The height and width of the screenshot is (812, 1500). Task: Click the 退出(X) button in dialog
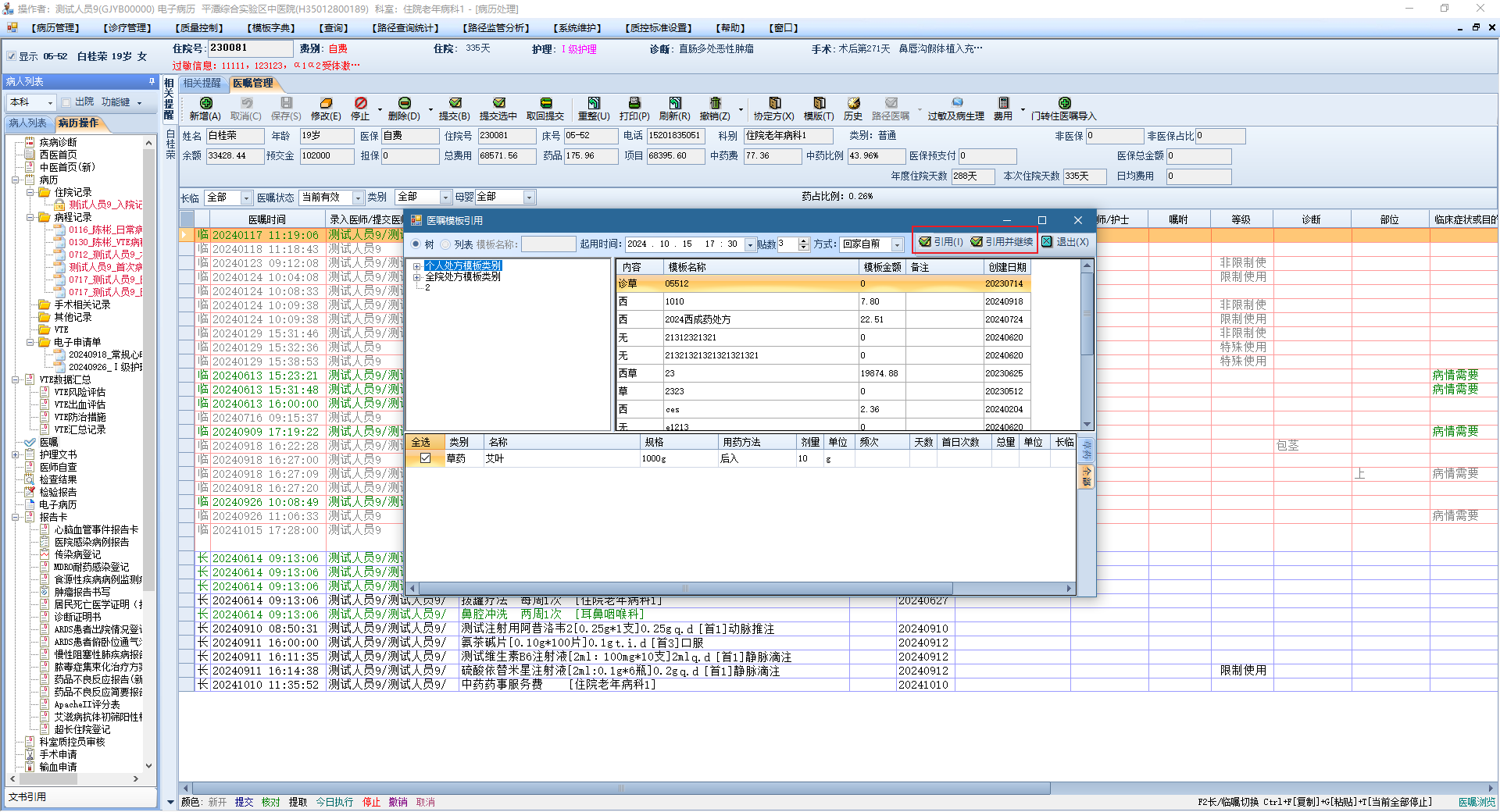click(x=1065, y=242)
